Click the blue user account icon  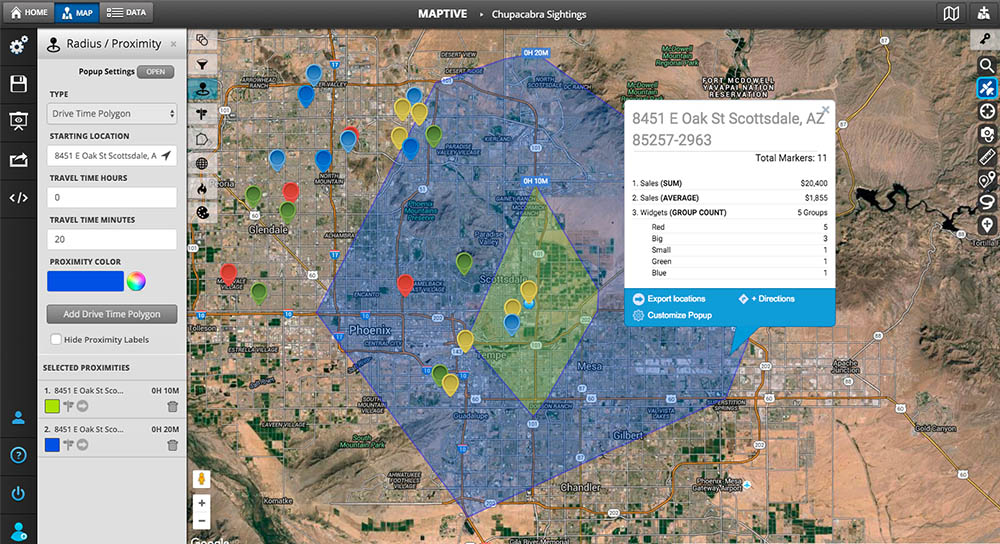pos(18,418)
